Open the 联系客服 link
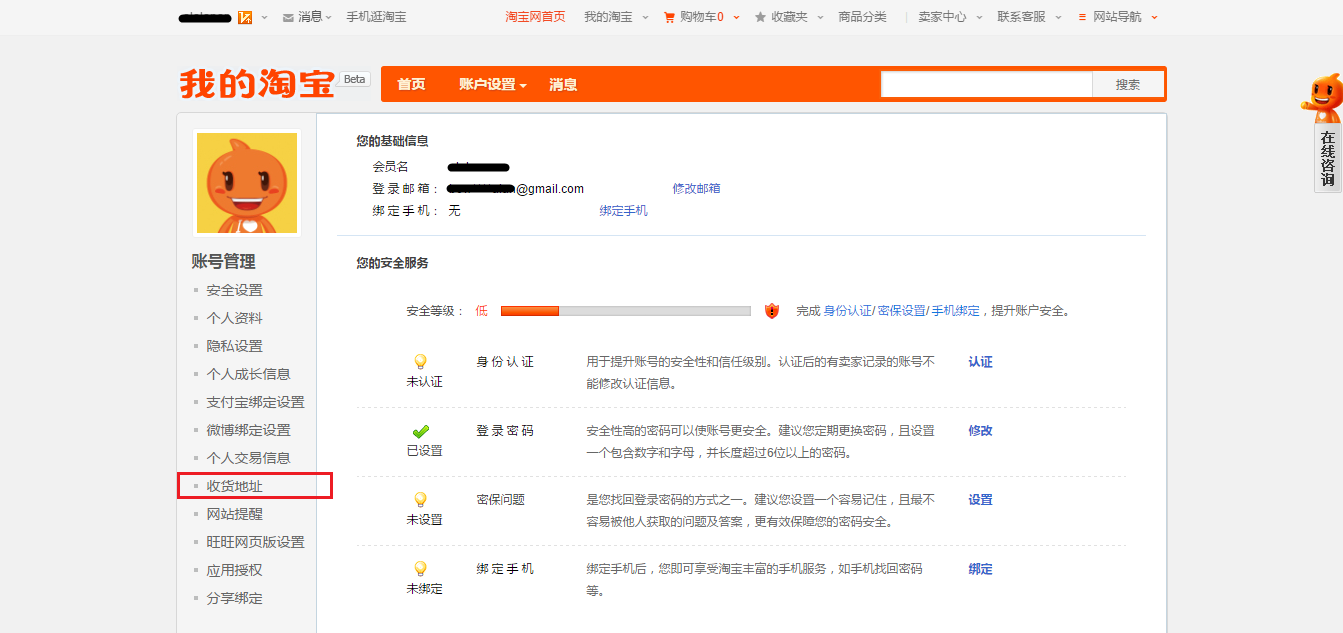The width and height of the screenshot is (1343, 633). pyautogui.click(x=1022, y=17)
